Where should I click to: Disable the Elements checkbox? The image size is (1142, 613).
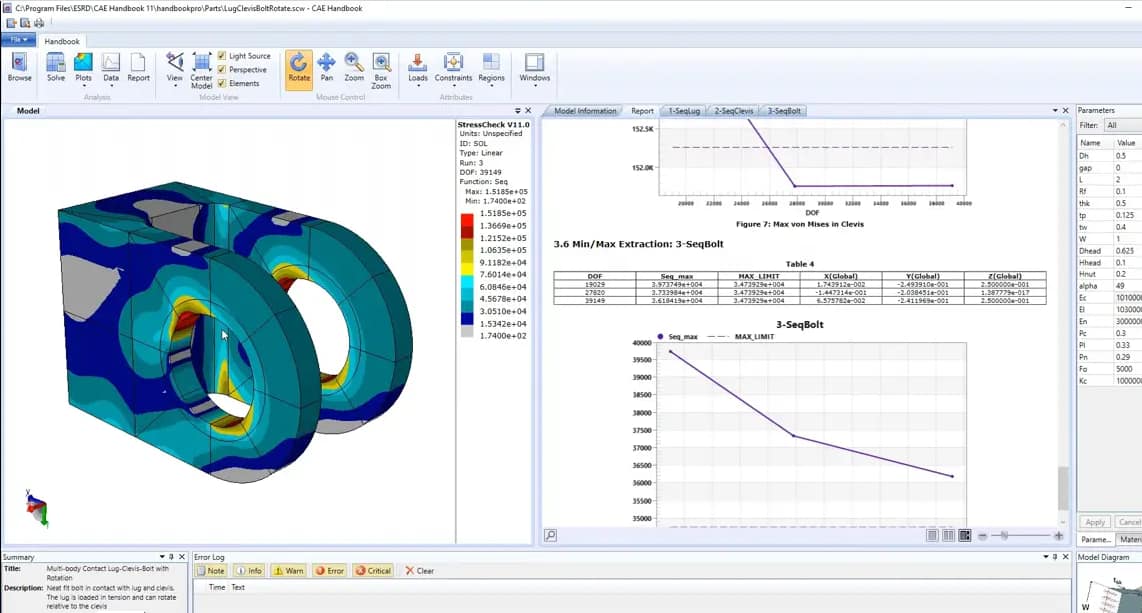tap(222, 83)
